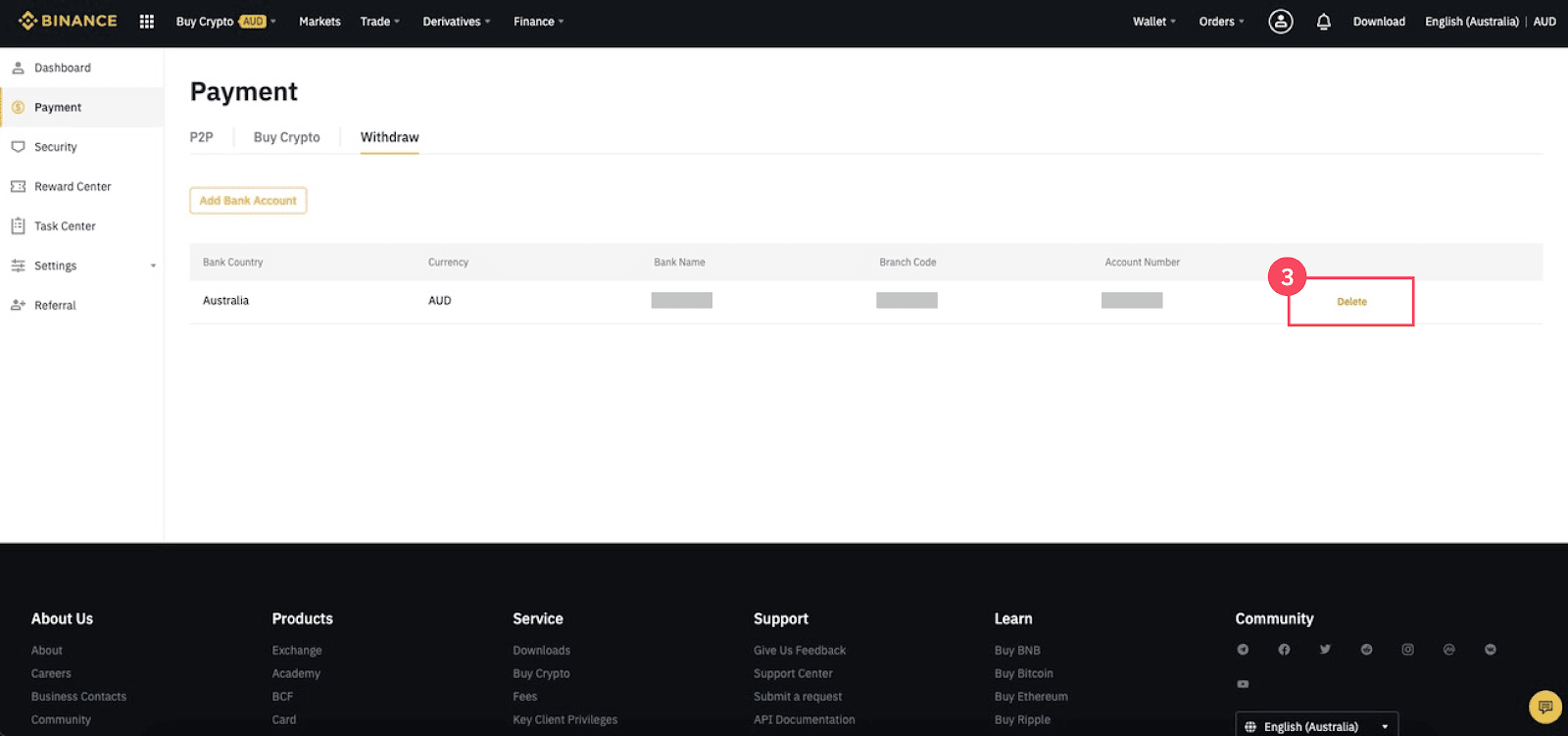Click the Settings sliders icon

click(x=18, y=266)
